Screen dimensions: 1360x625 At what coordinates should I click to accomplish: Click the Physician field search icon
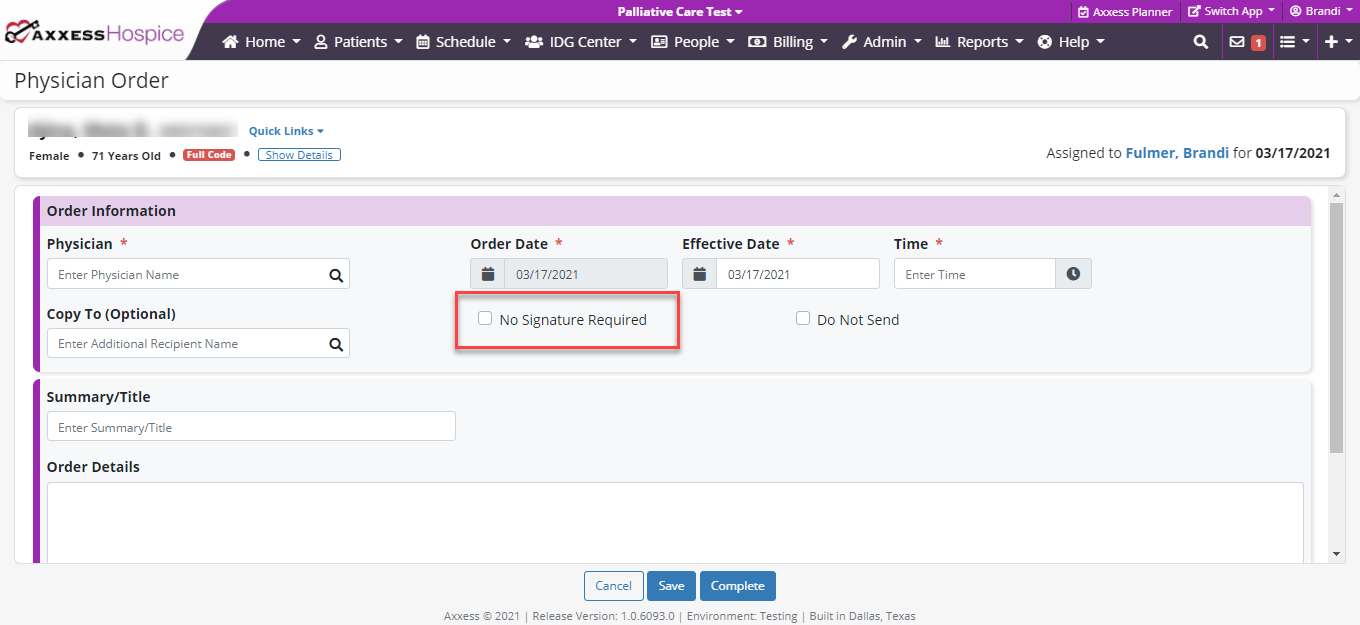point(336,275)
